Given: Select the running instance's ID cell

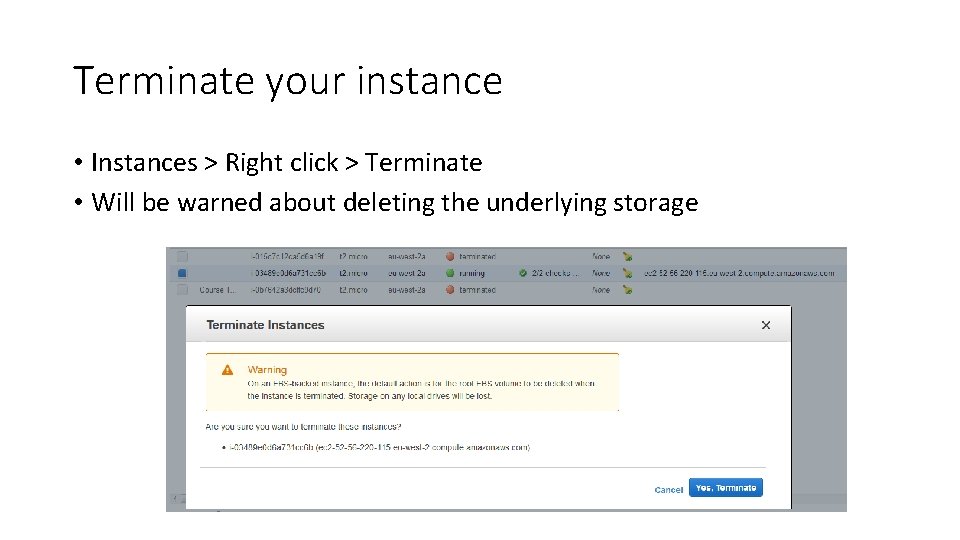Looking at the screenshot, I should tap(290, 272).
